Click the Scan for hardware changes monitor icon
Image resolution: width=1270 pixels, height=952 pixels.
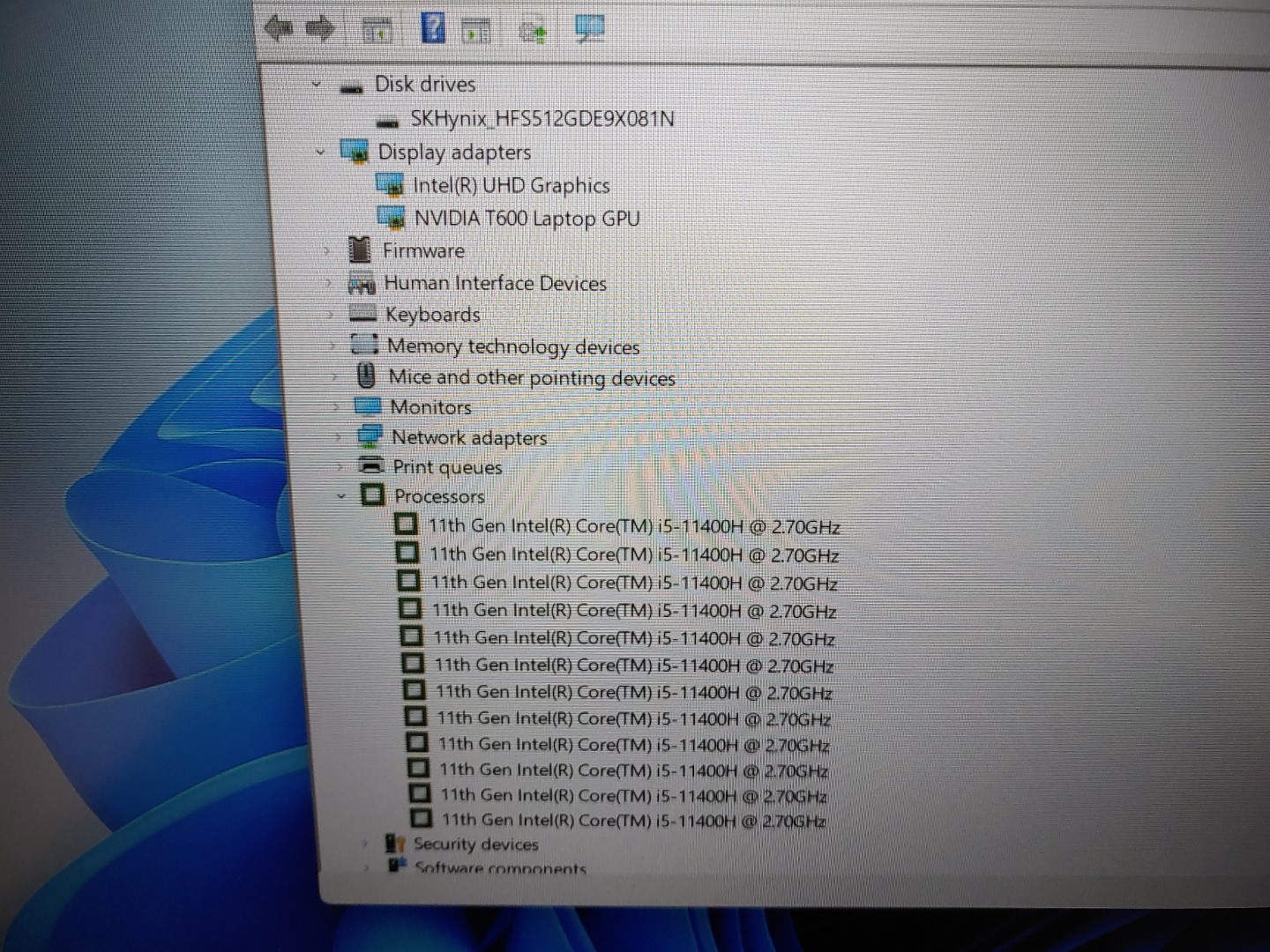pyautogui.click(x=589, y=29)
